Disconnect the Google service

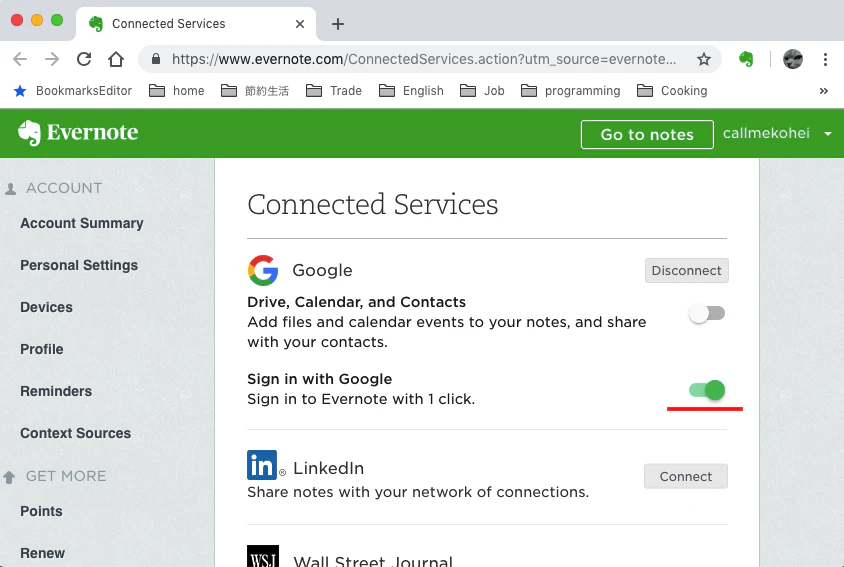tap(686, 270)
